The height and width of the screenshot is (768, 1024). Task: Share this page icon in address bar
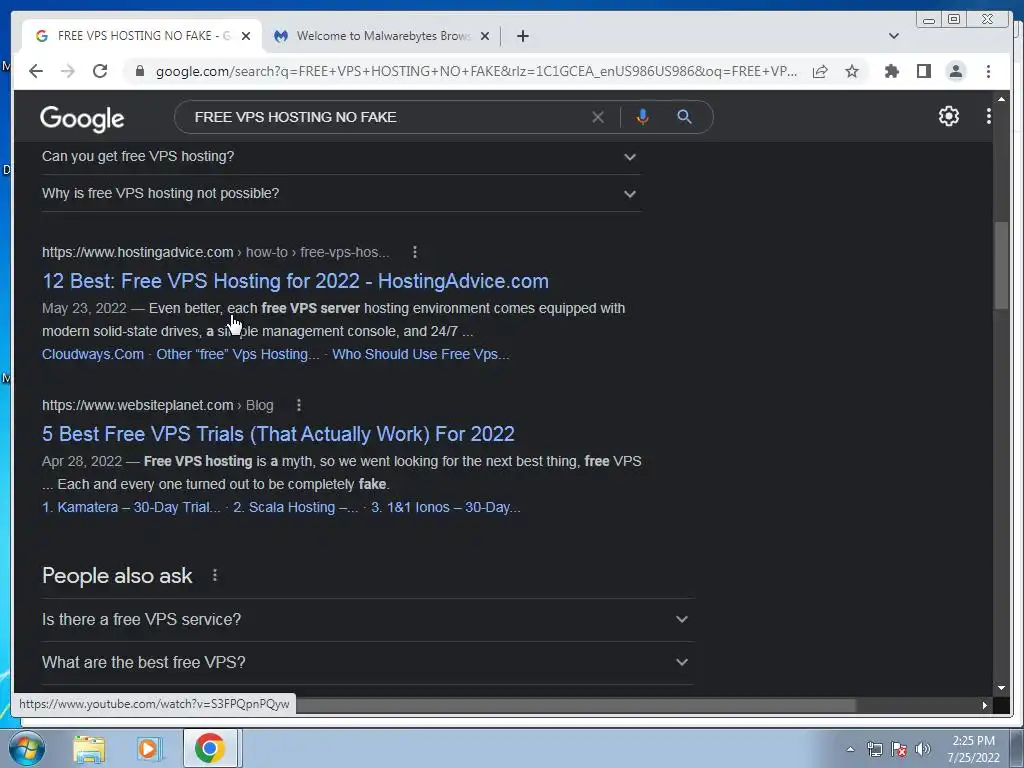tap(820, 71)
